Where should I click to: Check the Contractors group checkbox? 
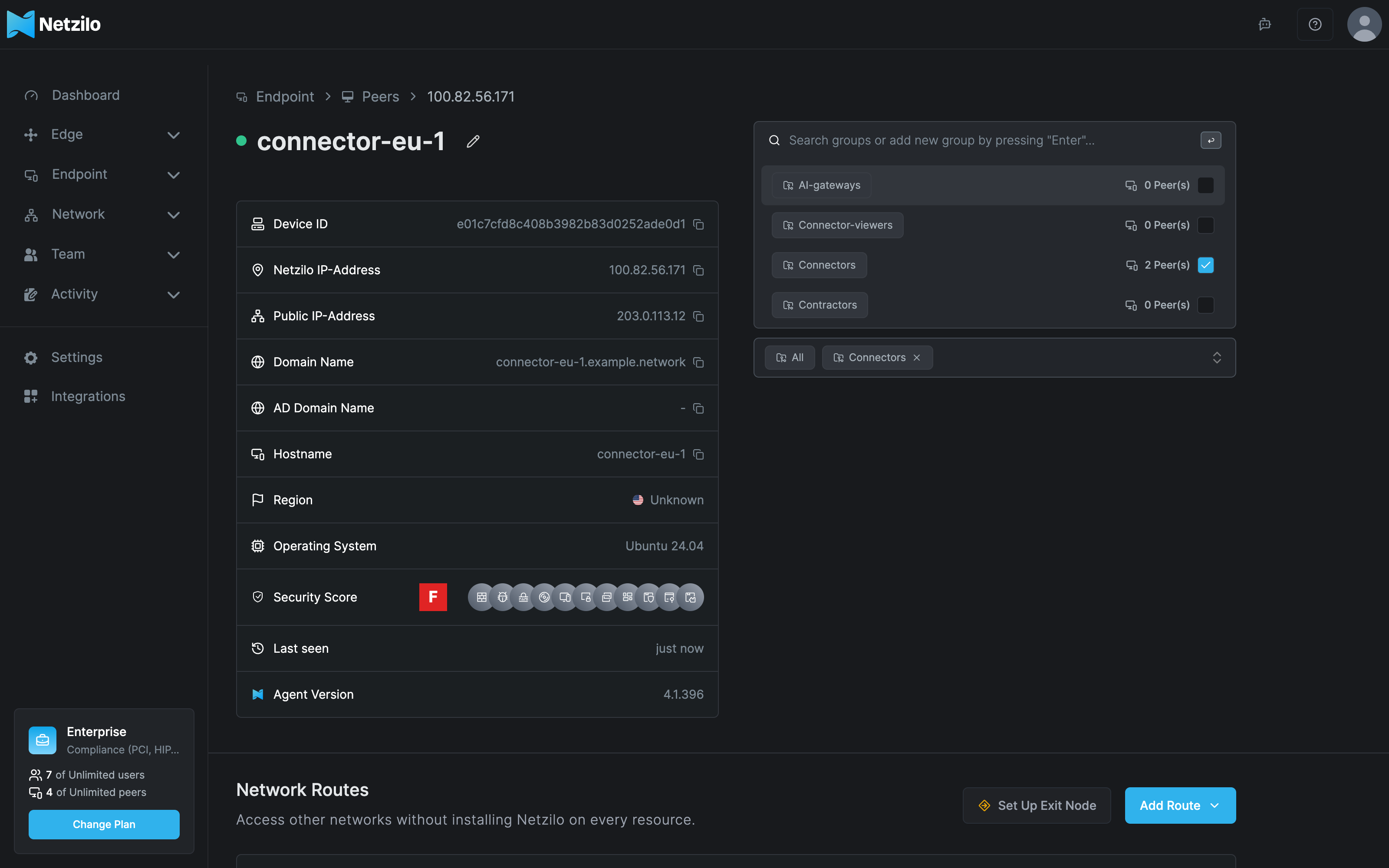[1206, 305]
